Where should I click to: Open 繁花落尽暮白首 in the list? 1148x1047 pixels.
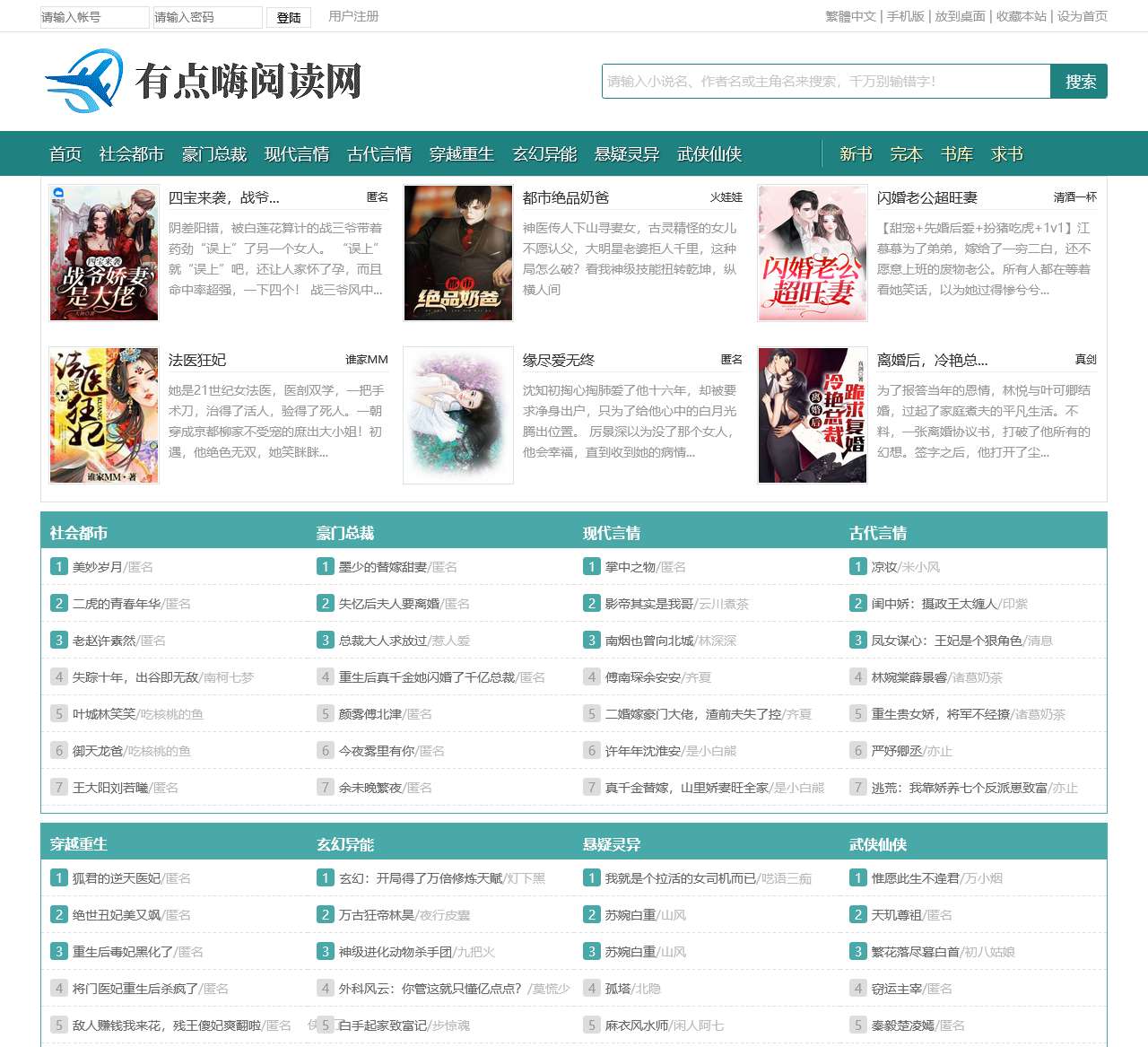(916, 952)
